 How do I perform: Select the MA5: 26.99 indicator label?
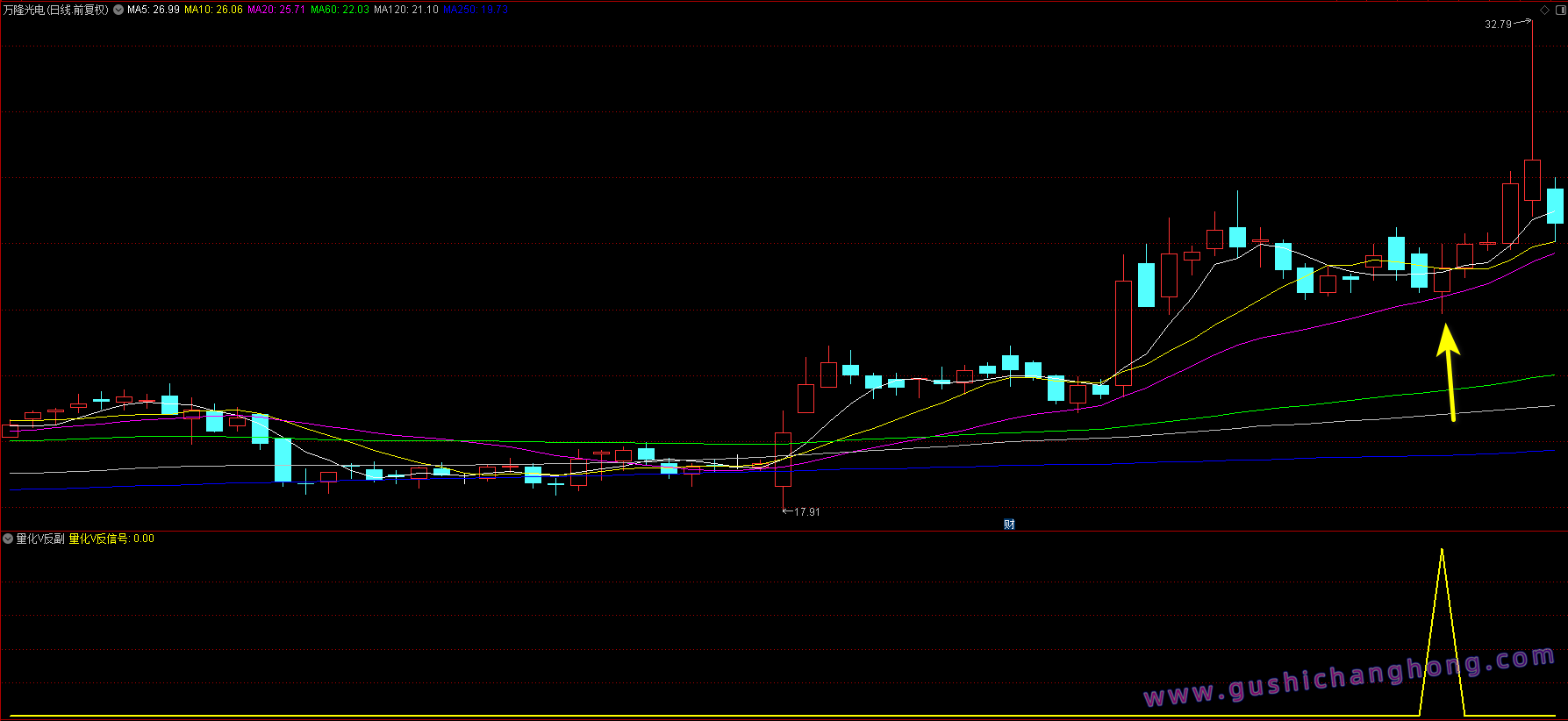click(154, 10)
